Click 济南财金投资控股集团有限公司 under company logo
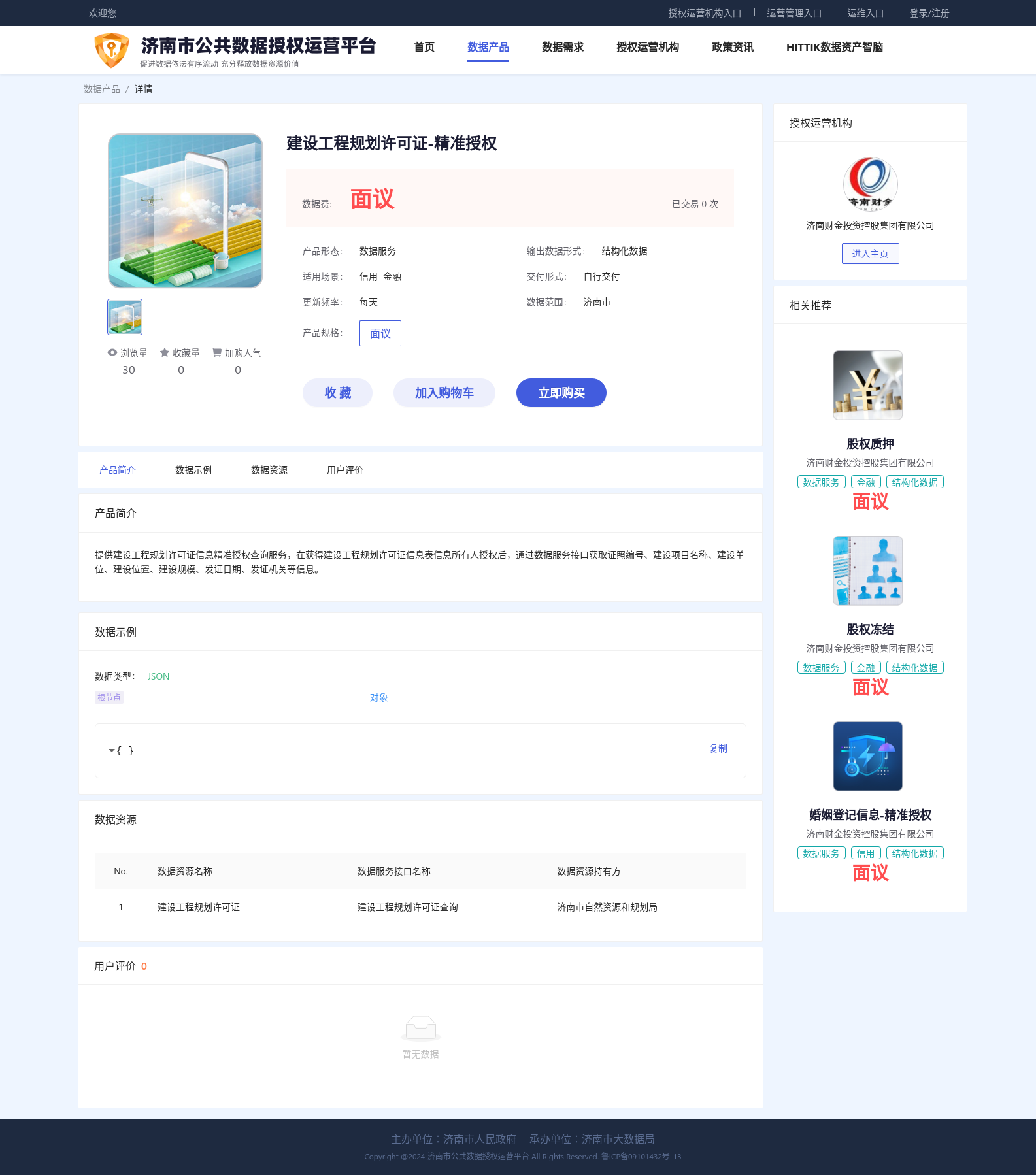This screenshot has width=1036, height=1175. pyautogui.click(x=870, y=225)
